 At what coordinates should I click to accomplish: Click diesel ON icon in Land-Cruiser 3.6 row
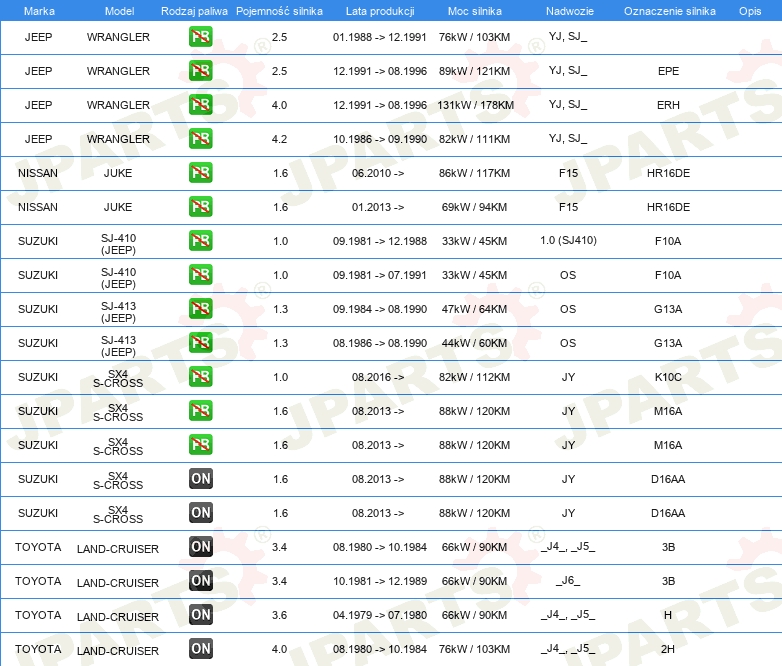[200, 615]
